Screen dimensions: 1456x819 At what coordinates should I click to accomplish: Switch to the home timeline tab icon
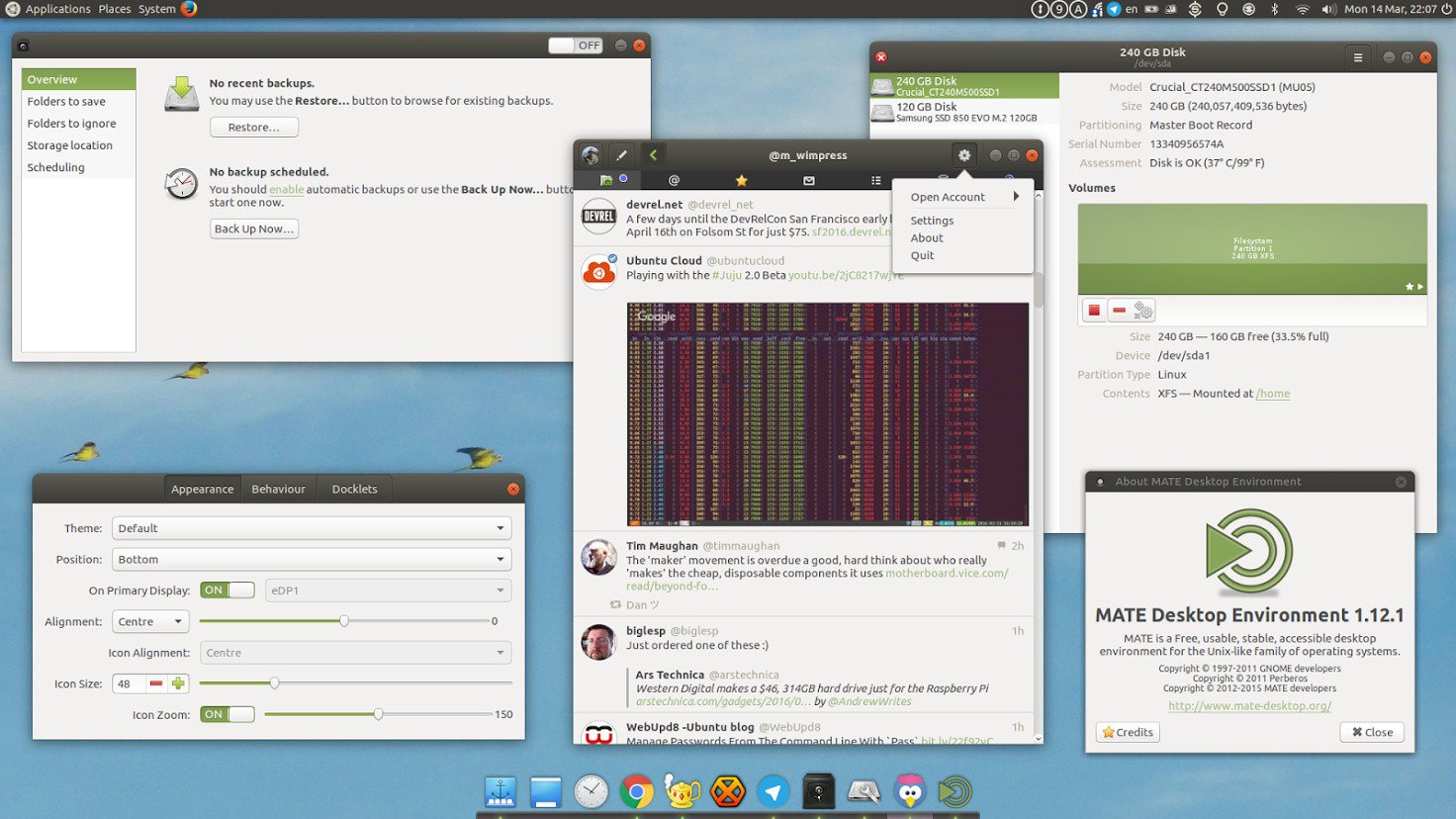coord(606,180)
